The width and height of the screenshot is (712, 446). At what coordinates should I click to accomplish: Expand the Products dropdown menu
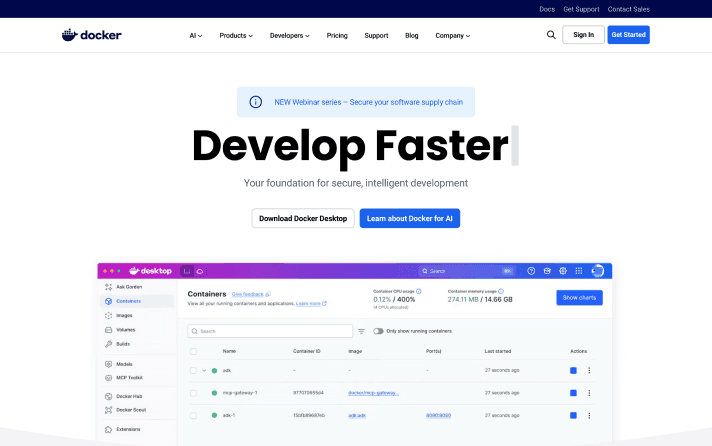(x=236, y=35)
